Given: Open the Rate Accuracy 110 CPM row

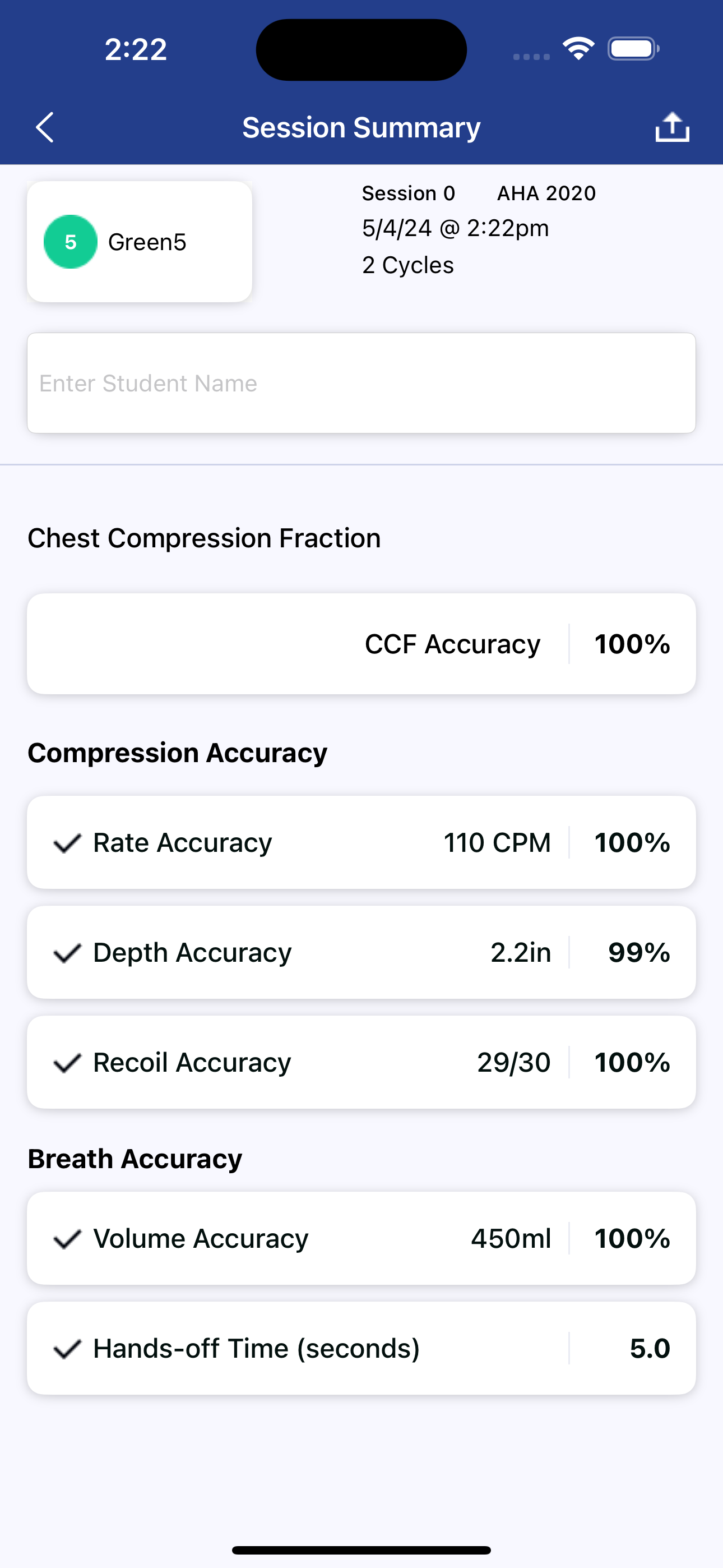Looking at the screenshot, I should pyautogui.click(x=361, y=843).
